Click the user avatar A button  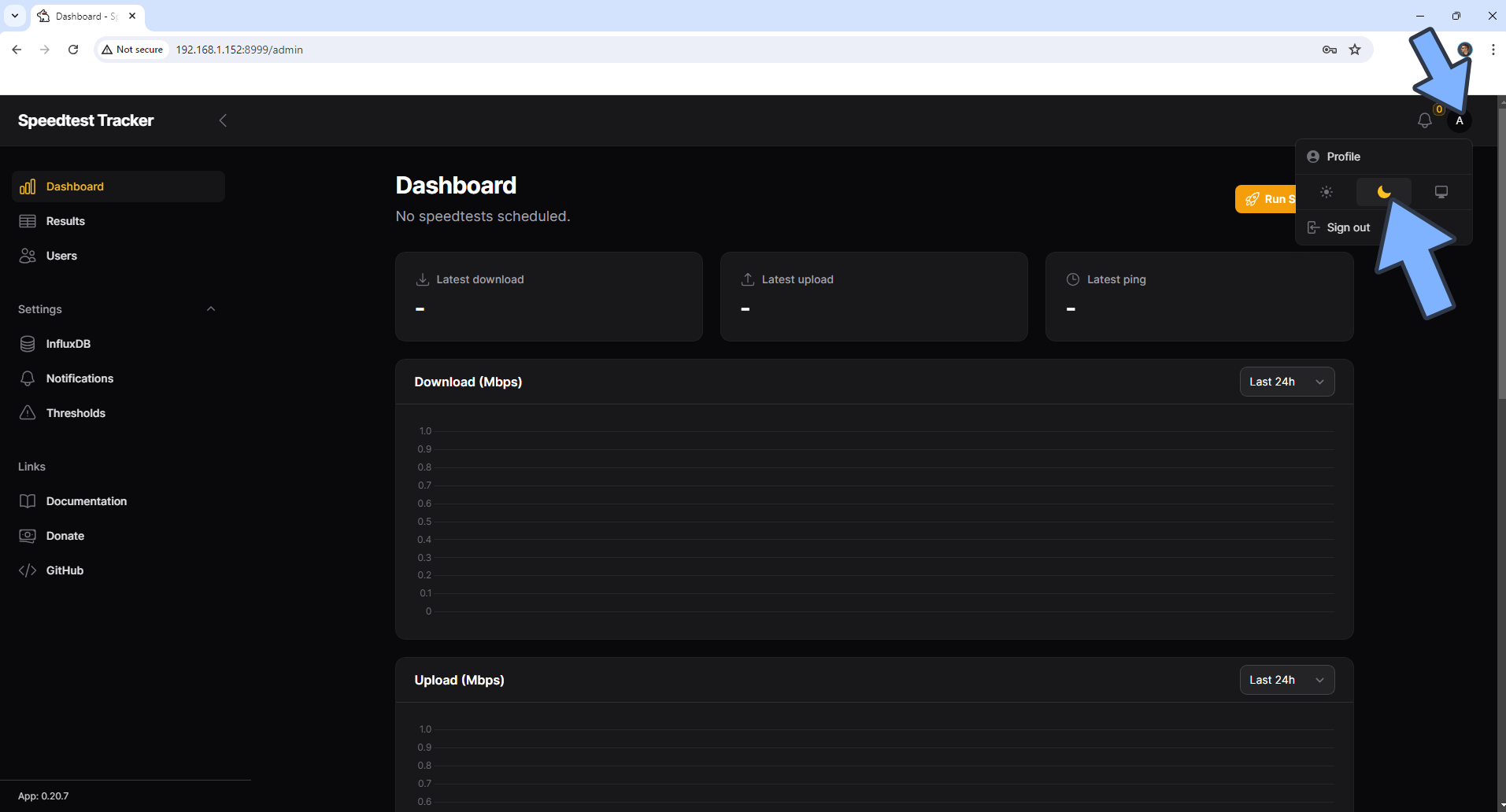(x=1460, y=120)
